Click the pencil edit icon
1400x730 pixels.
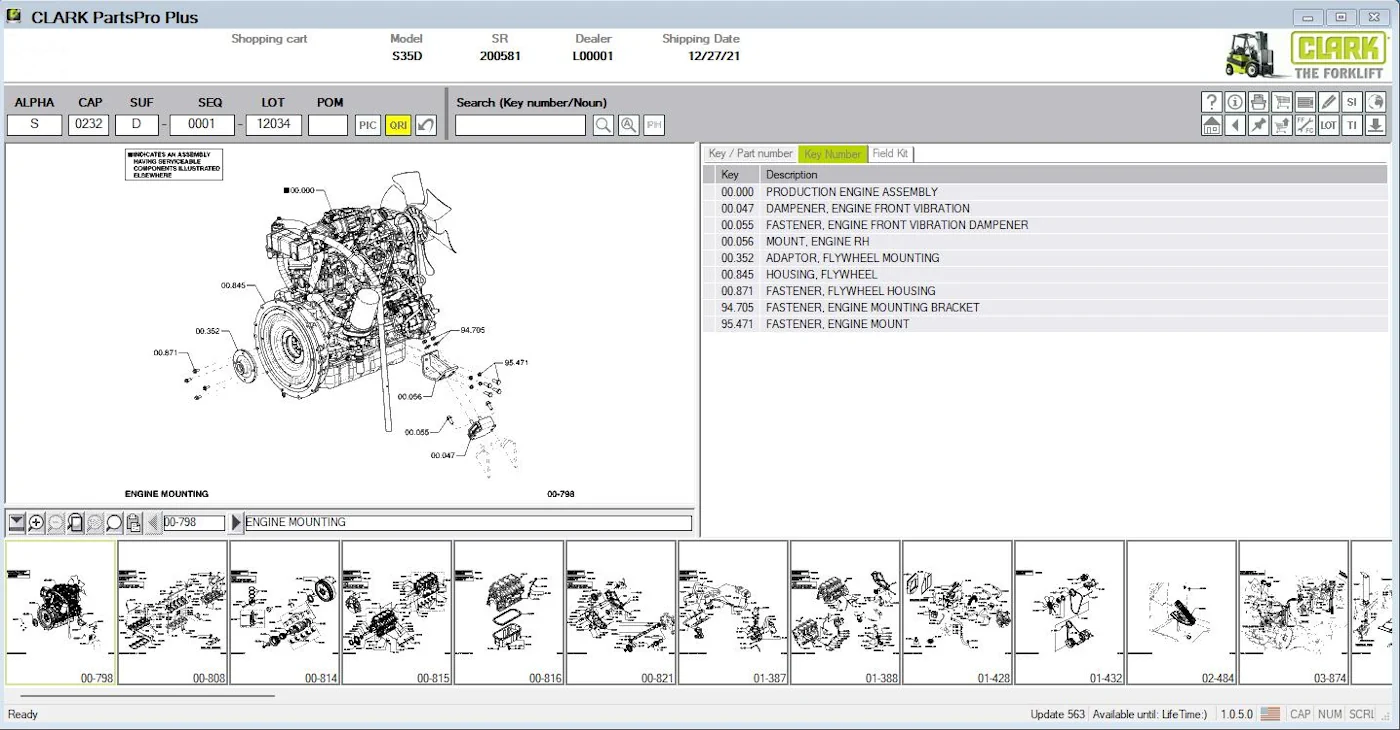click(x=1328, y=102)
